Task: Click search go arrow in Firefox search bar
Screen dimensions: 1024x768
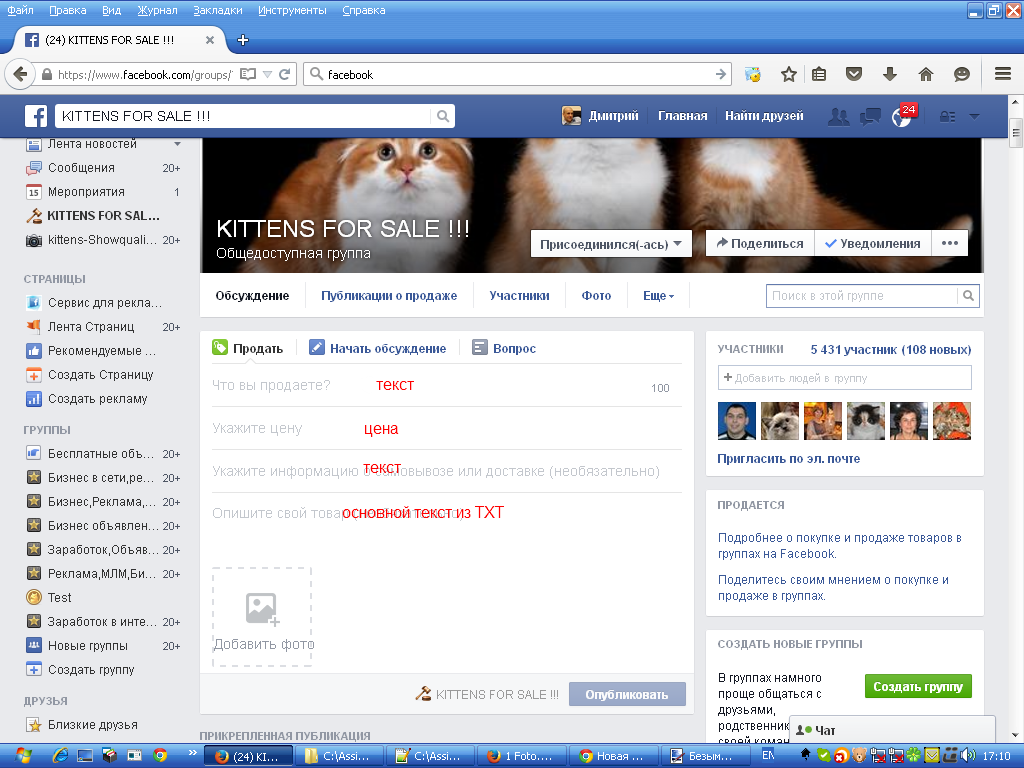Action: click(x=720, y=74)
